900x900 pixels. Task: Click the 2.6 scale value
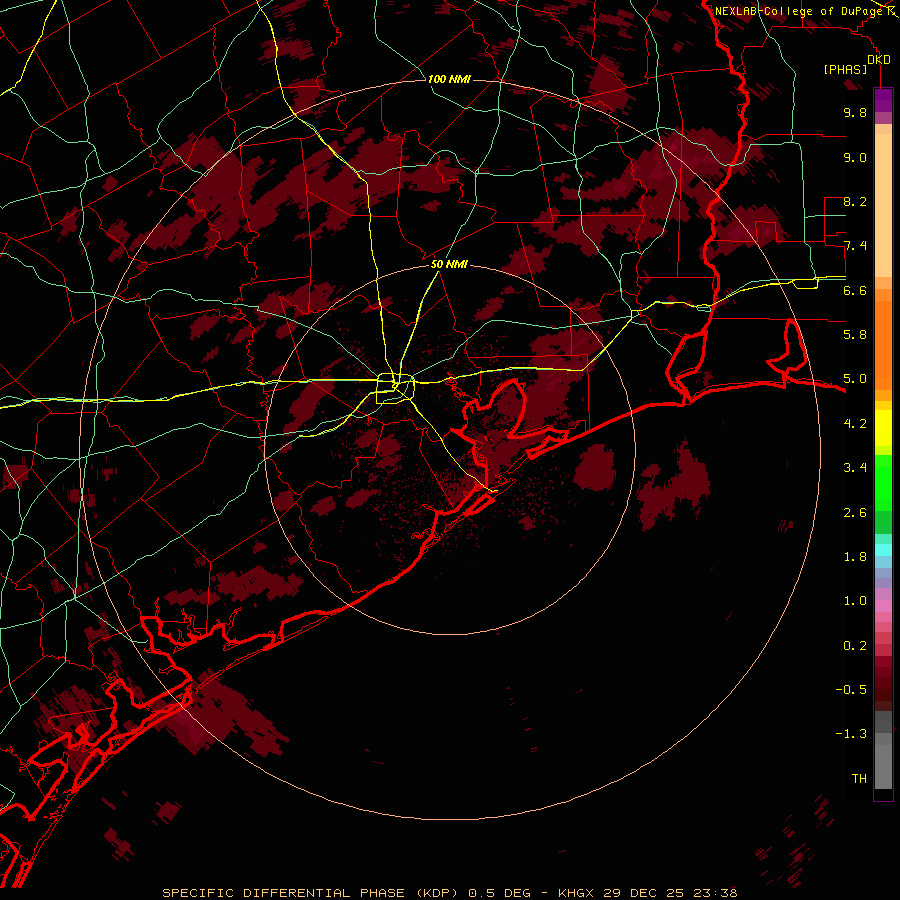pyautogui.click(x=855, y=513)
